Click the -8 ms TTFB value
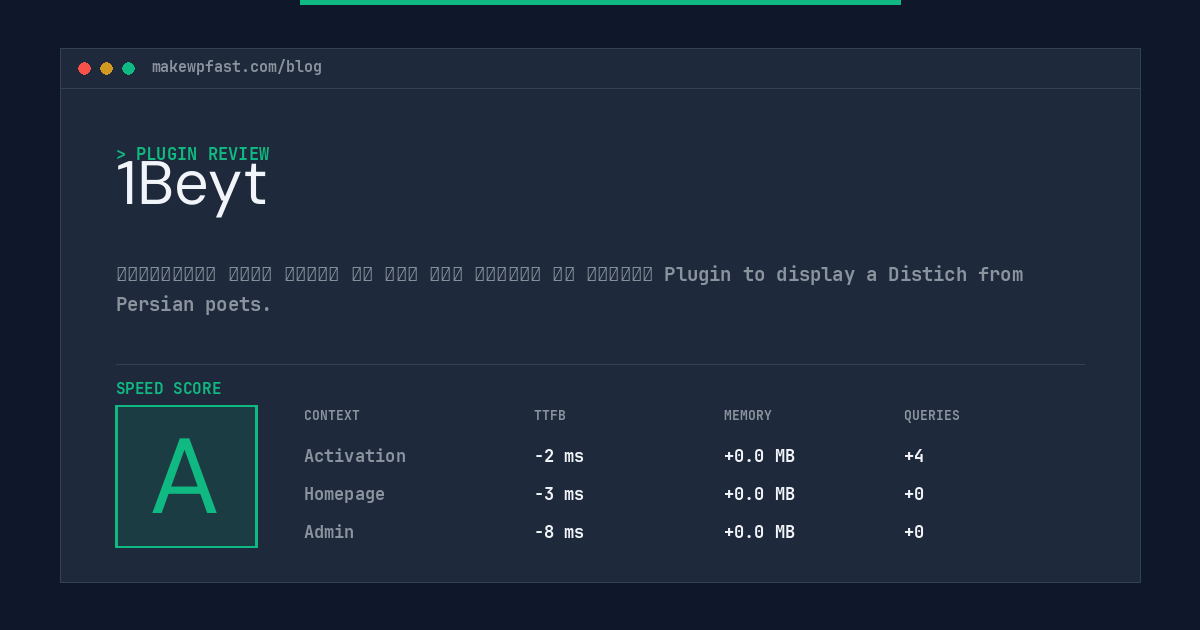Image resolution: width=1200 pixels, height=630 pixels. (x=559, y=532)
